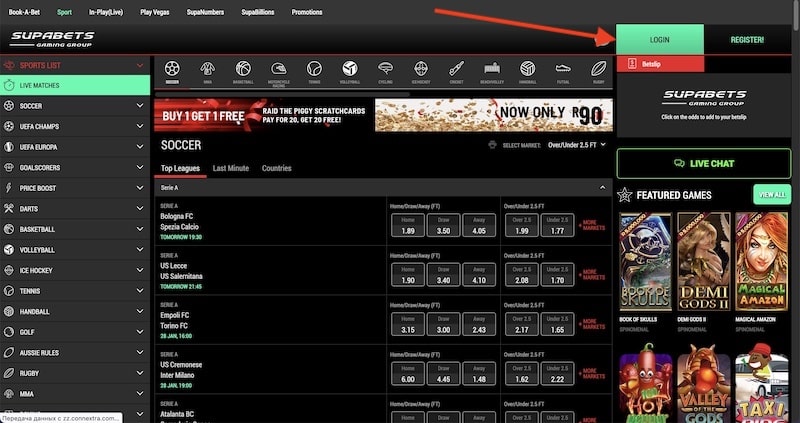This screenshot has width=800, height=423.
Task: Click the REGISTER! button
Action: 747,39
